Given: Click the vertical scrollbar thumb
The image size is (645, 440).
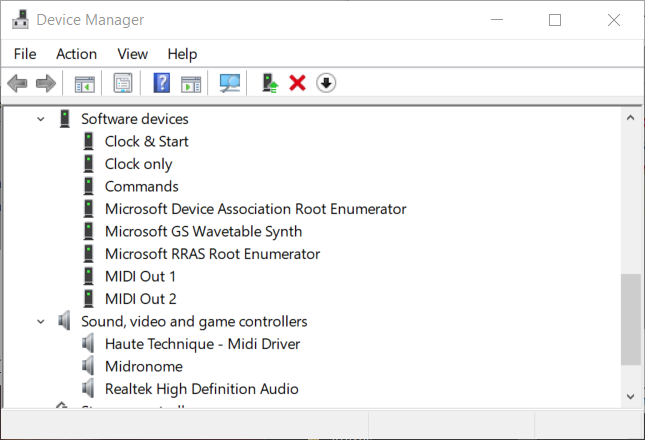Looking at the screenshot, I should pyautogui.click(x=631, y=320).
